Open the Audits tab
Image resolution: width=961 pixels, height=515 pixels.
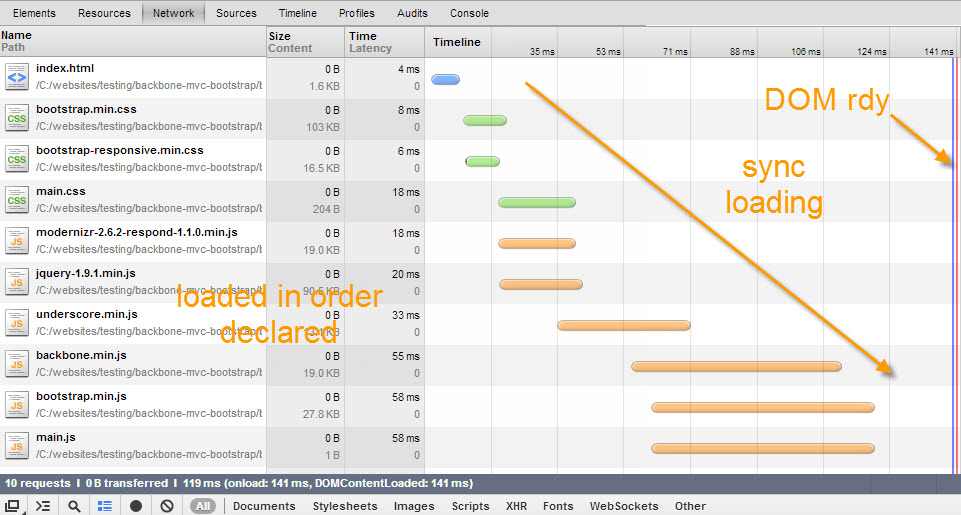point(412,13)
